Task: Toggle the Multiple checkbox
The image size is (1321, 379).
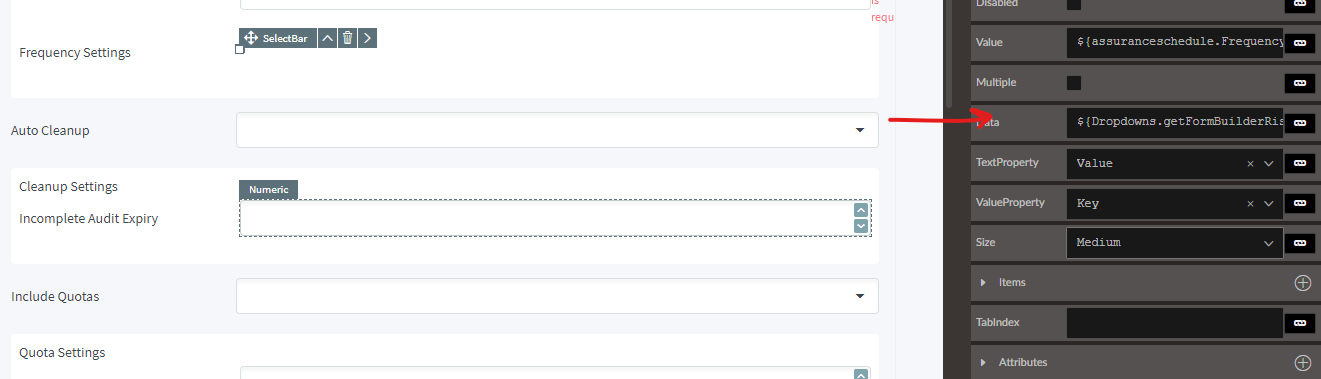Action: tap(1074, 83)
